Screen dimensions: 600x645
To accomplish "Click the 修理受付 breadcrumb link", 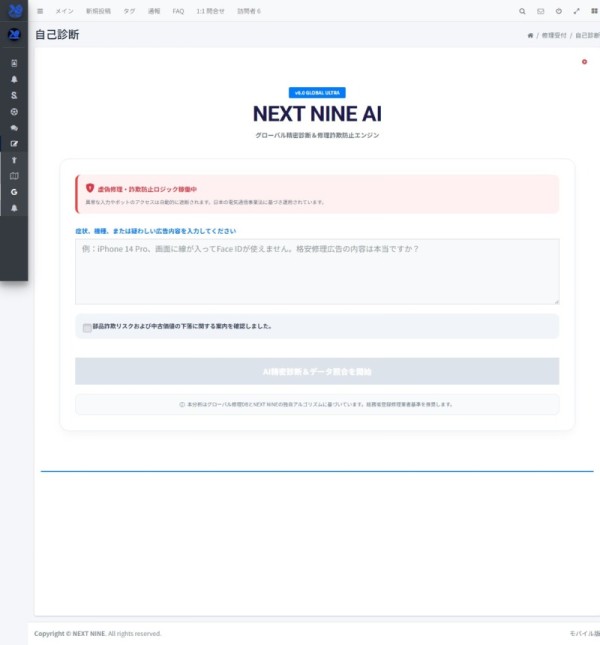I will 554,35.
